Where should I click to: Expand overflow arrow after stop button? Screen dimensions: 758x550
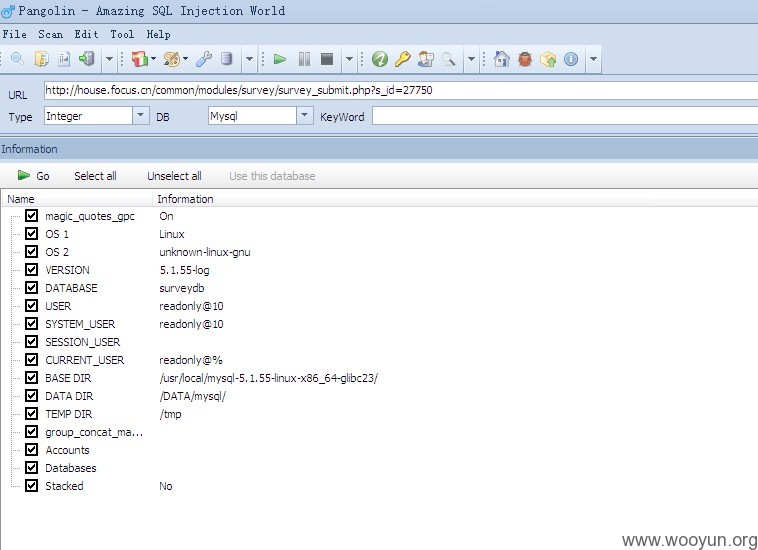pyautogui.click(x=349, y=59)
